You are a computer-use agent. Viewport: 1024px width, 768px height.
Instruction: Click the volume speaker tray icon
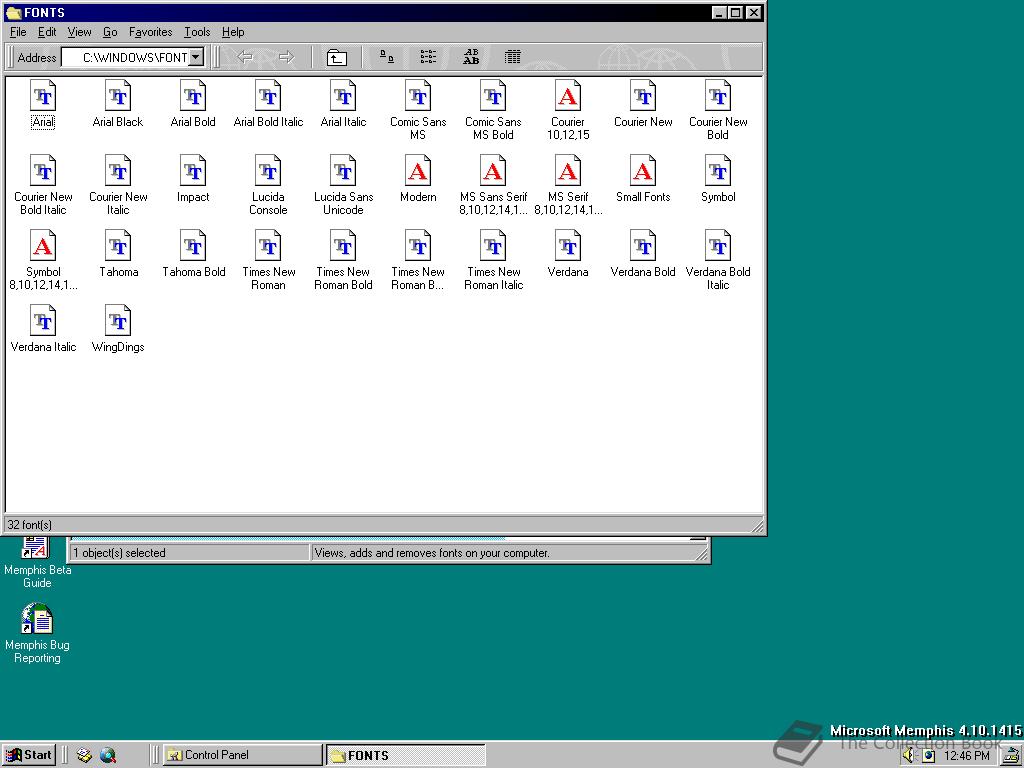pyautogui.click(x=908, y=755)
